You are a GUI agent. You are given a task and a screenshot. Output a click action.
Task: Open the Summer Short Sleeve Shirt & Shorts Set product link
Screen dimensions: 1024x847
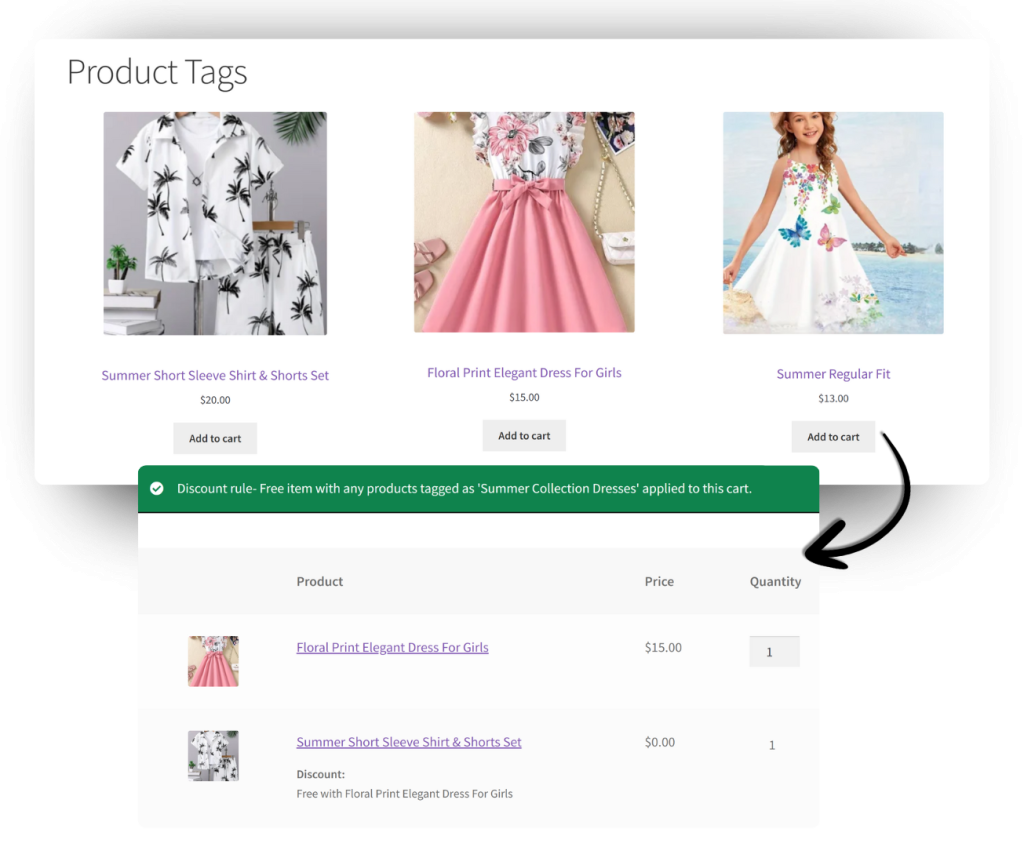coord(214,375)
